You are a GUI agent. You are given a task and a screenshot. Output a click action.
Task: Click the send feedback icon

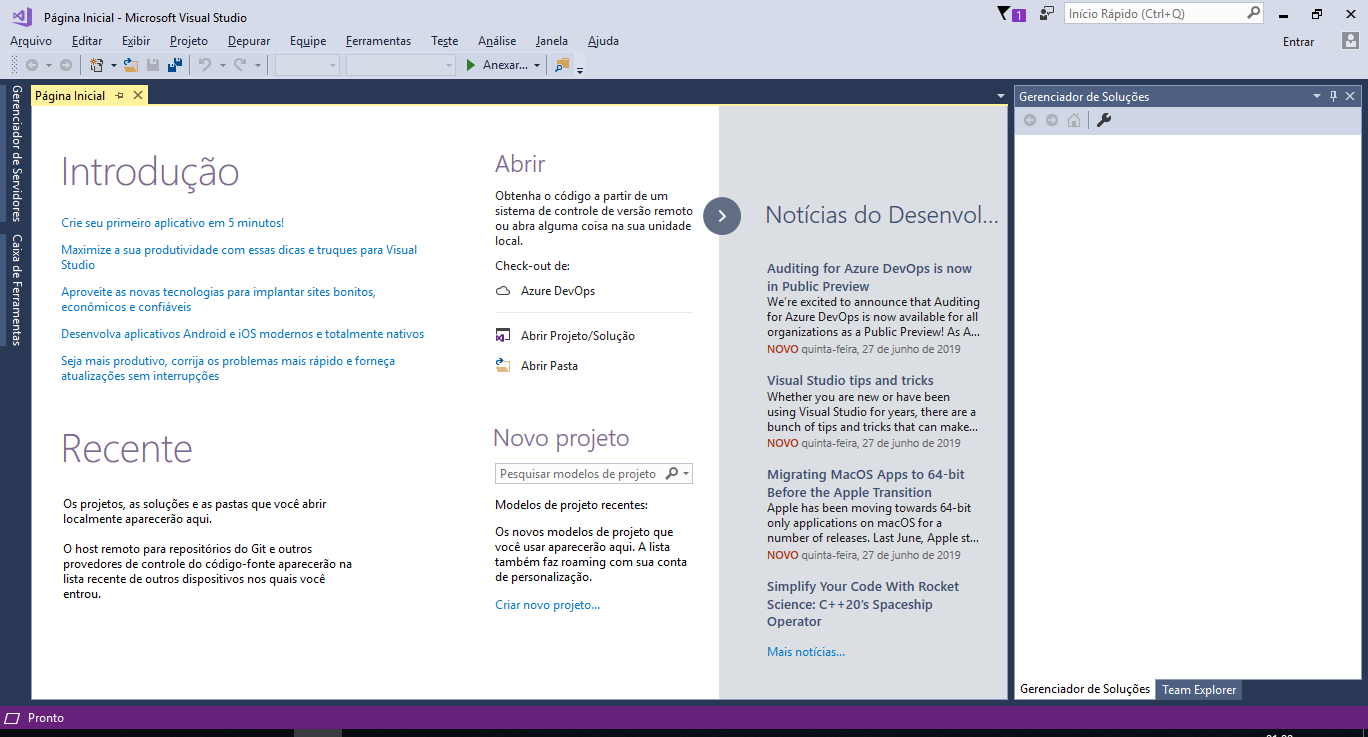[x=1047, y=13]
